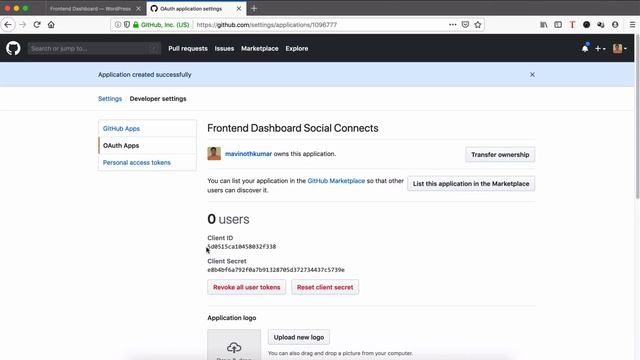Click Revoke all user tokens button
Image resolution: width=640 pixels, height=360 pixels.
pos(247,287)
